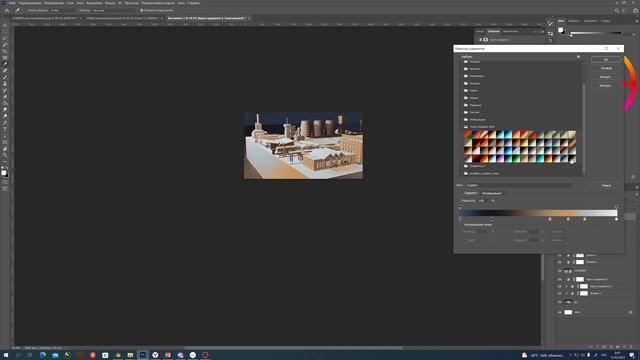
Task: Open the search icon at top right
Action: (x=617, y=10)
